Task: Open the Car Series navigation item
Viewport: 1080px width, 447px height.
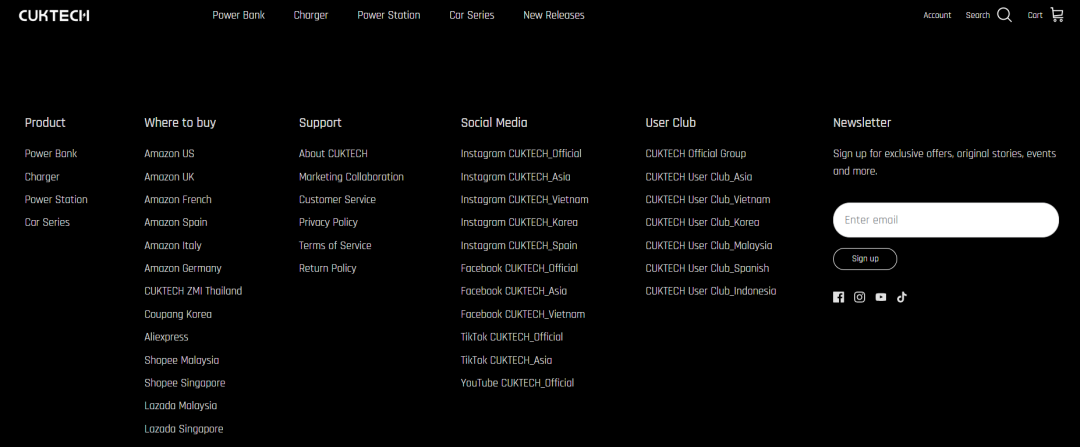Action: click(x=472, y=15)
